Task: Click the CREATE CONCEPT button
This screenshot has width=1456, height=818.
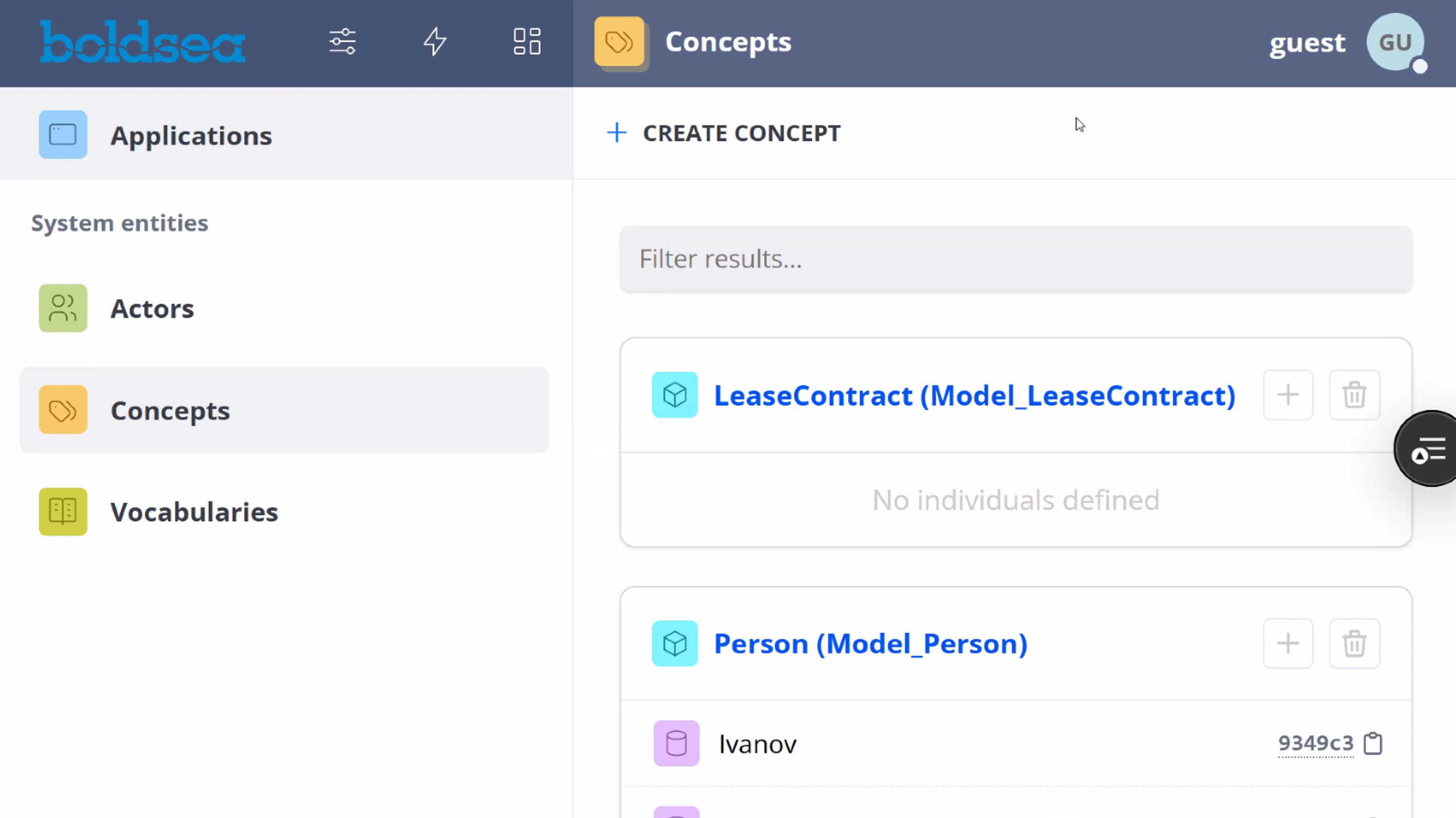Action: click(724, 134)
